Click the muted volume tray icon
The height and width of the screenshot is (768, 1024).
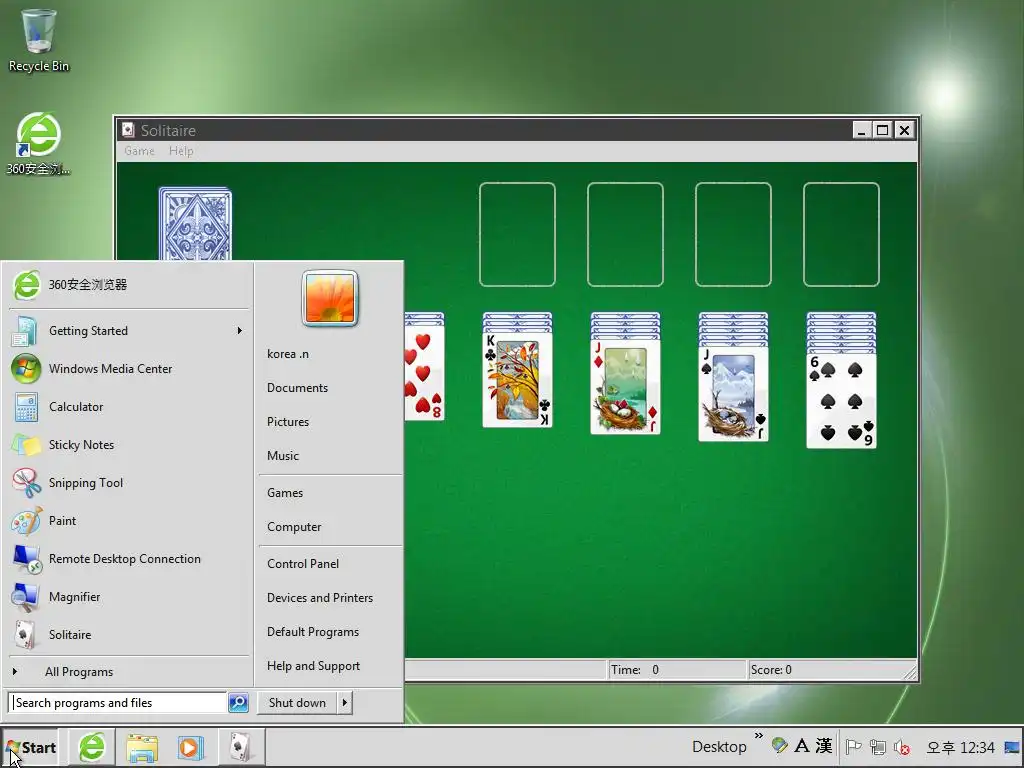point(902,746)
